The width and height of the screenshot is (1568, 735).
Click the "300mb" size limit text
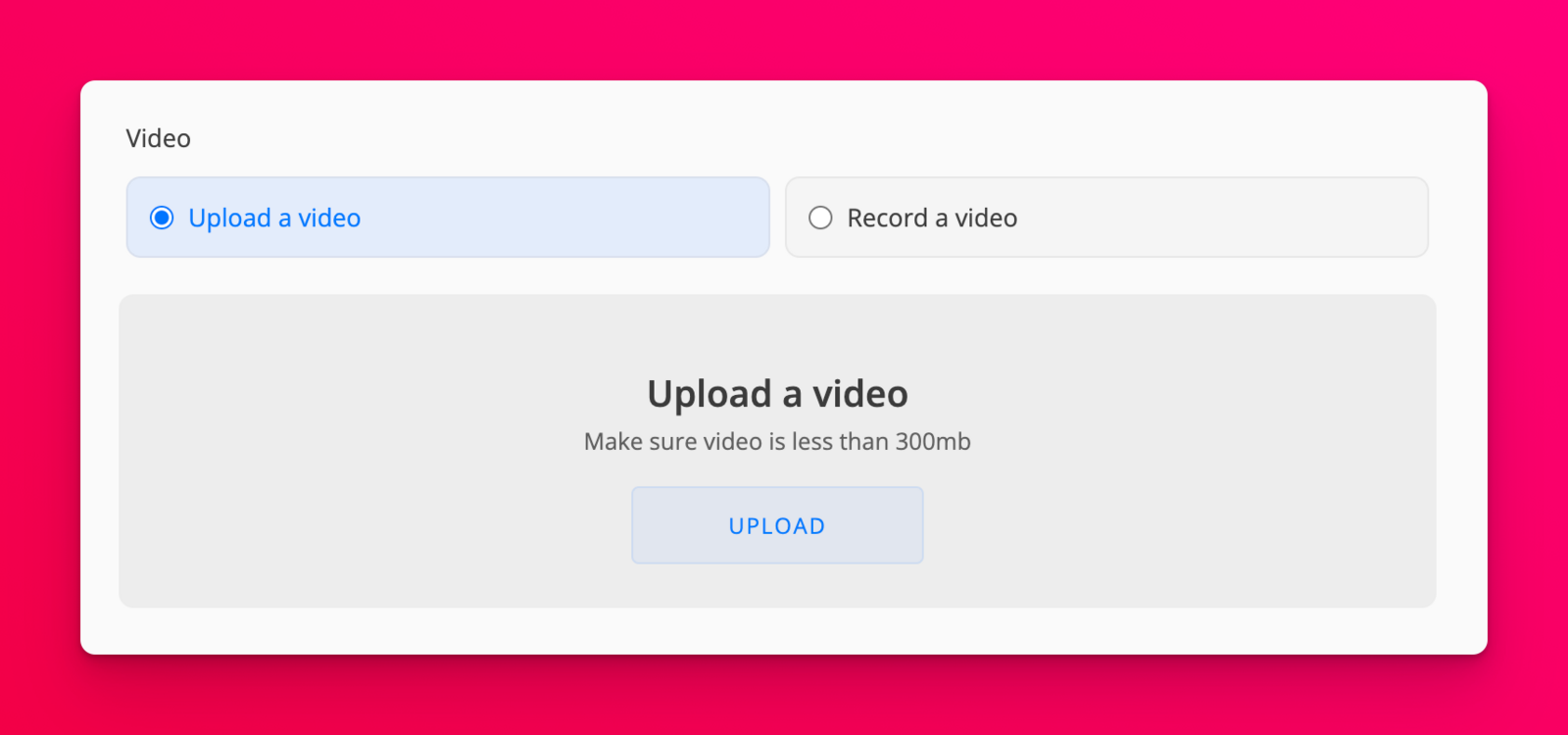pyautogui.click(x=932, y=442)
